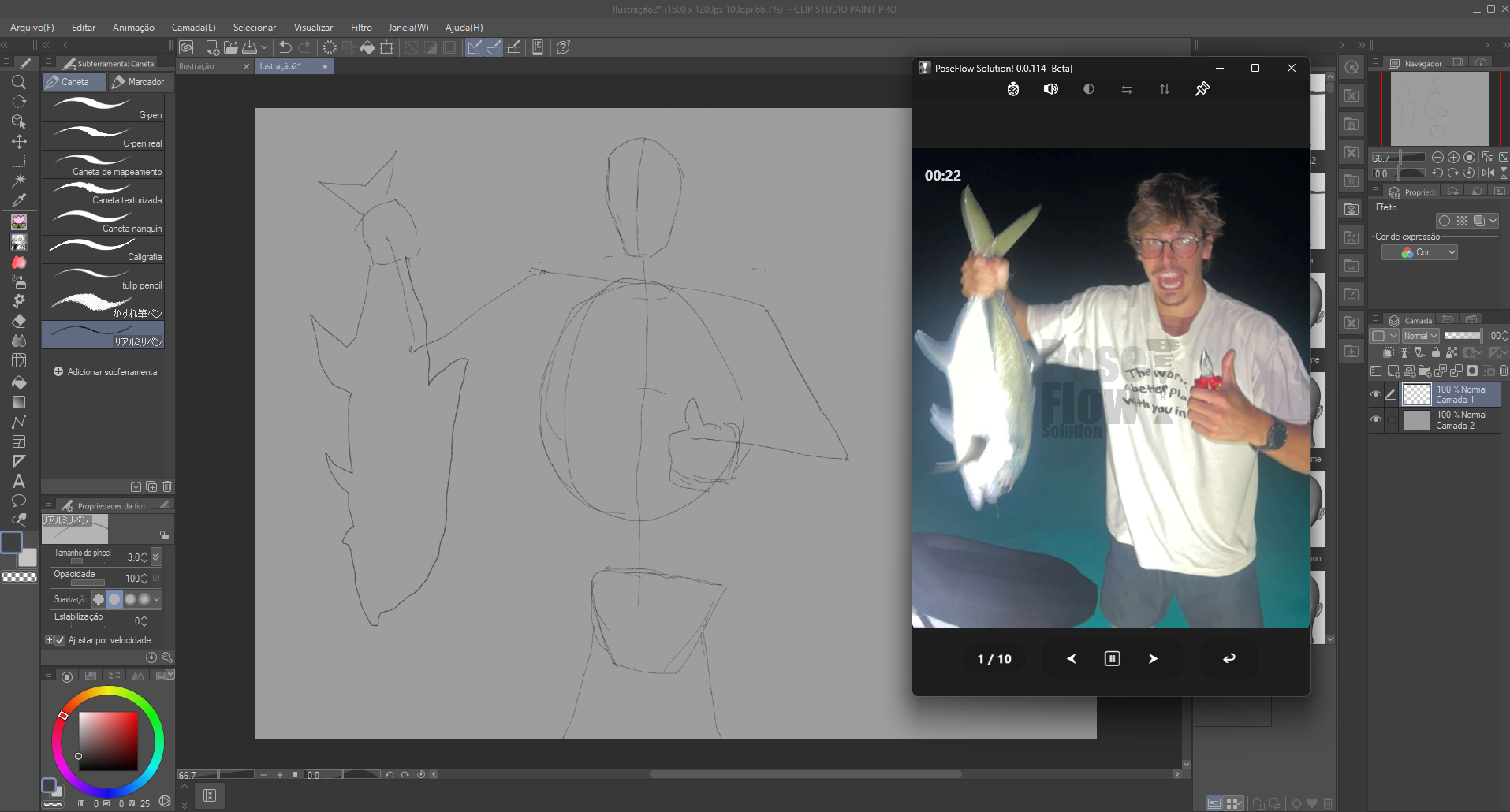Hide the Camada 2 layer
Screen dimensions: 1510x812
click(1376, 419)
